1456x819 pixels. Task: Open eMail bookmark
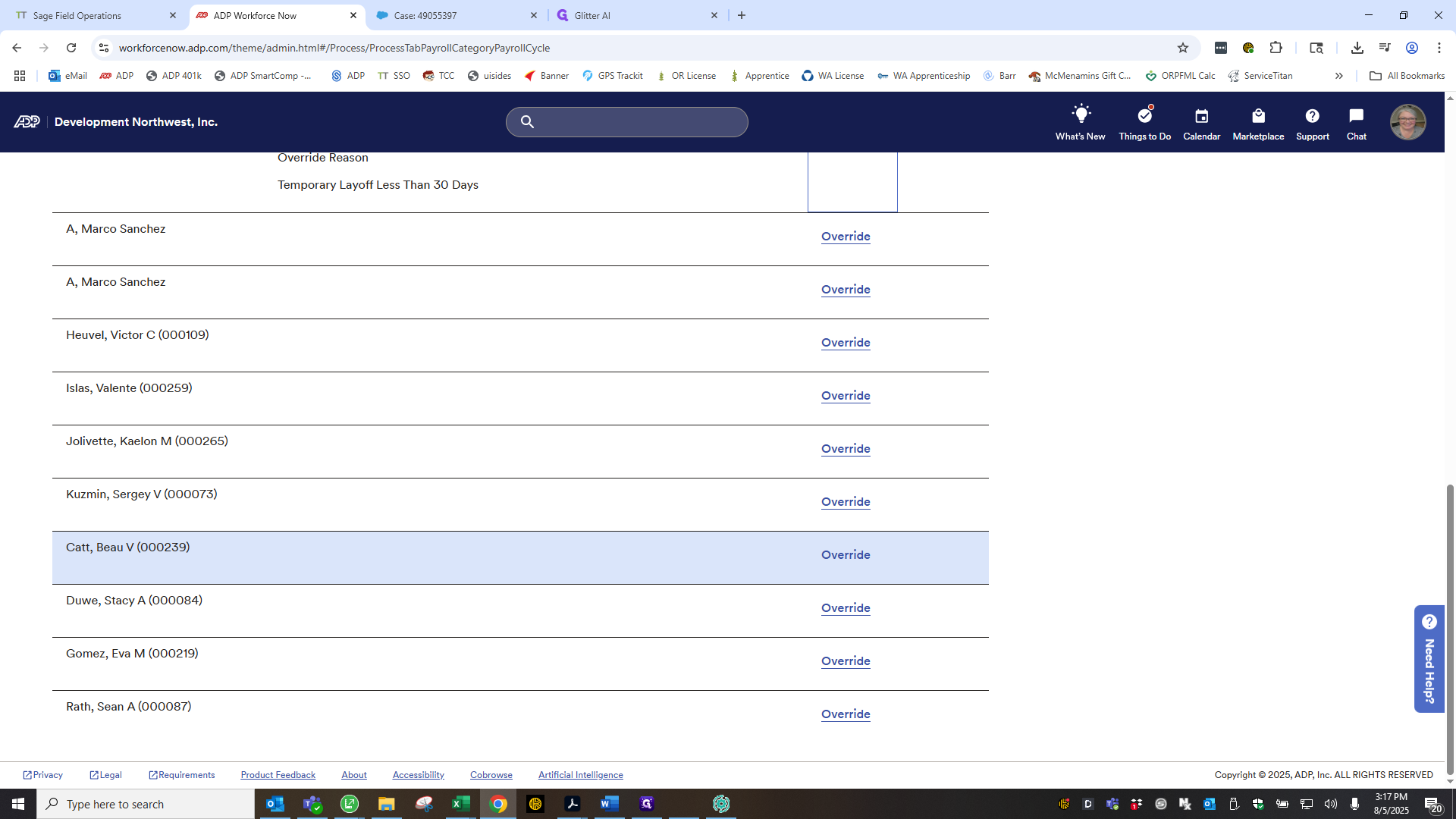click(67, 76)
